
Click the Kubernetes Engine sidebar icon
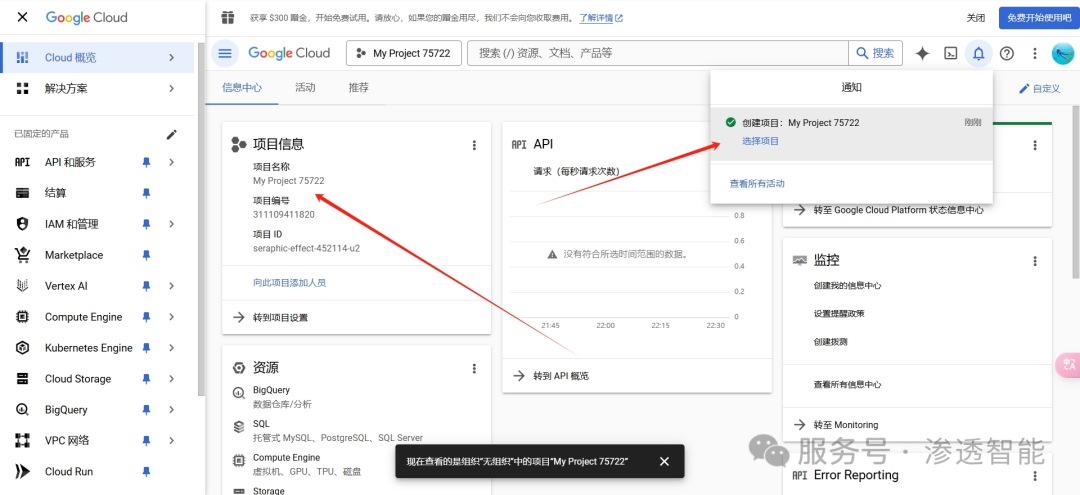point(23,348)
